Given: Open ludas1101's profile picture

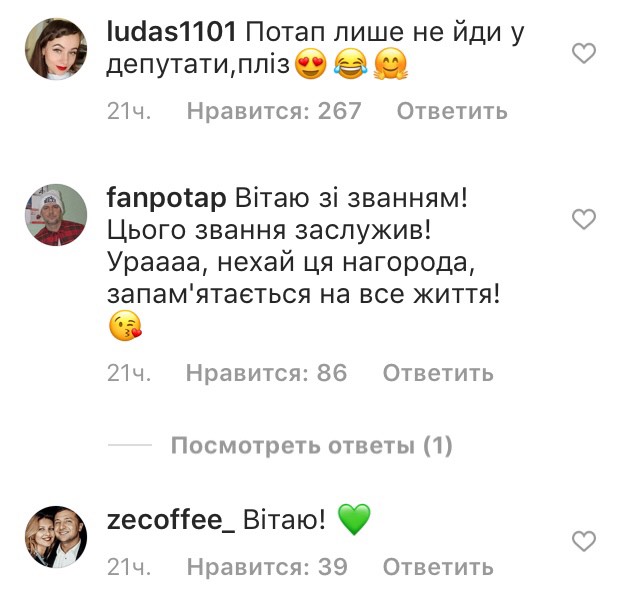Looking at the screenshot, I should pyautogui.click(x=56, y=49).
